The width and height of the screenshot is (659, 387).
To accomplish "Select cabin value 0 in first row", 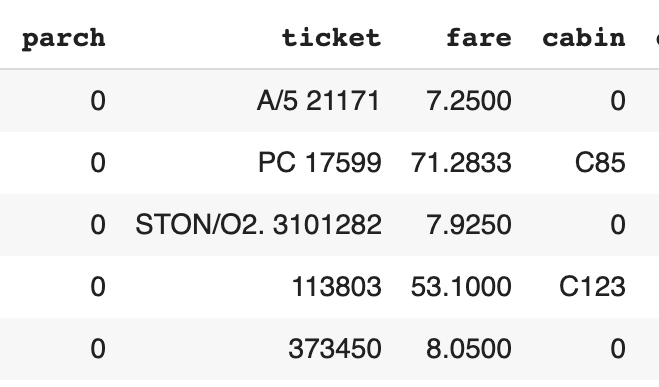I will coord(618,101).
